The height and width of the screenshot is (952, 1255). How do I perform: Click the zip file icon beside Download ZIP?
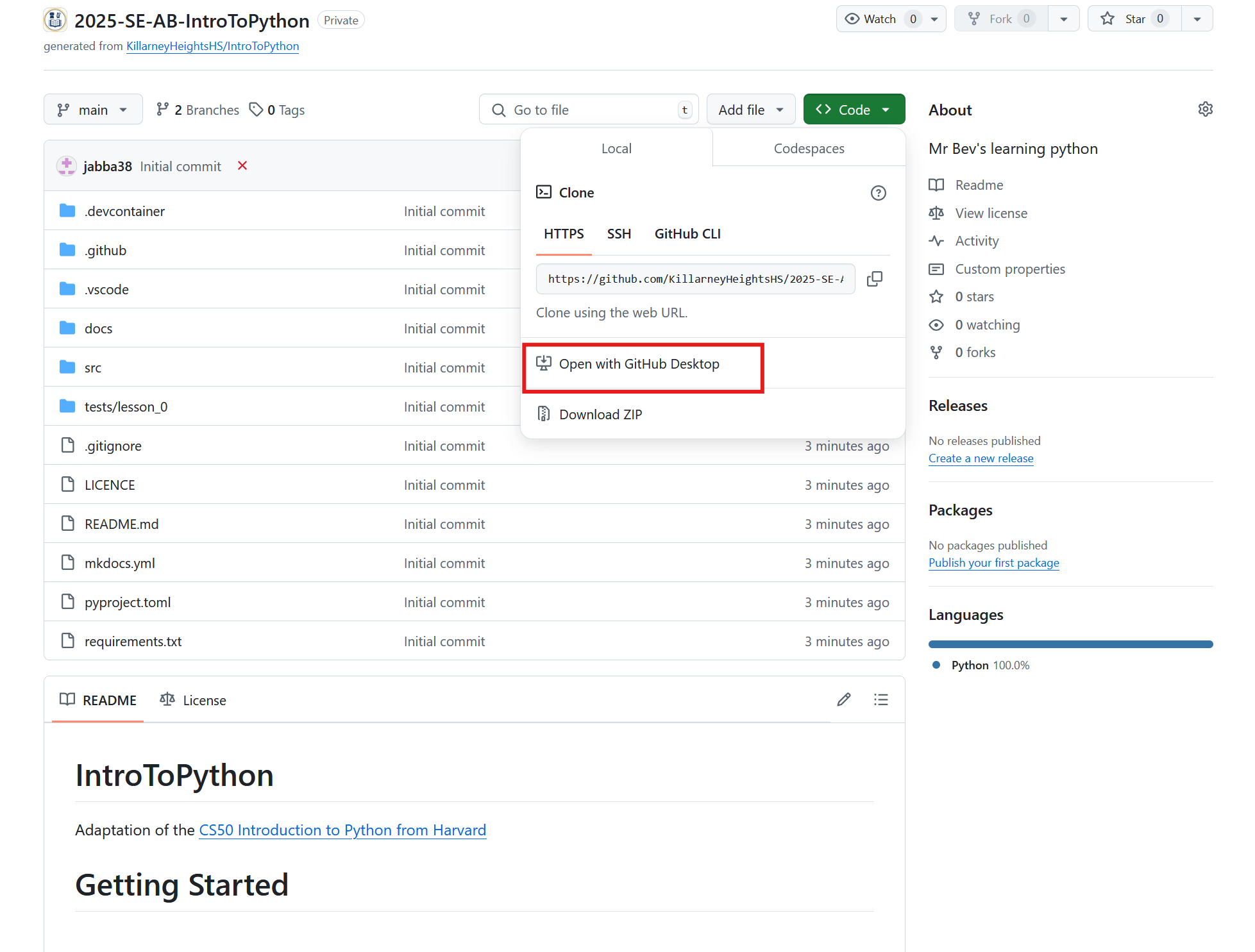[x=544, y=414]
